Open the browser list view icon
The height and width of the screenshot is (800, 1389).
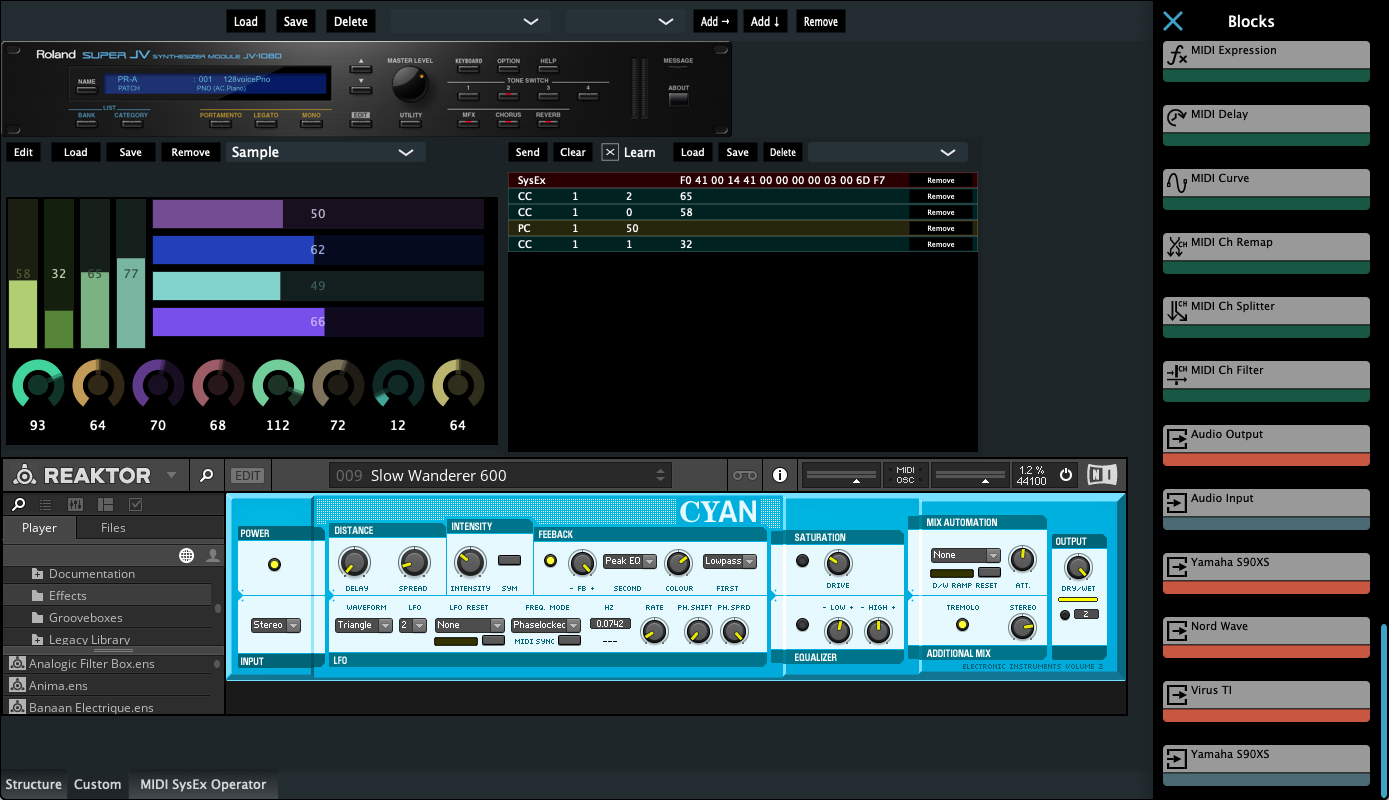pos(46,504)
